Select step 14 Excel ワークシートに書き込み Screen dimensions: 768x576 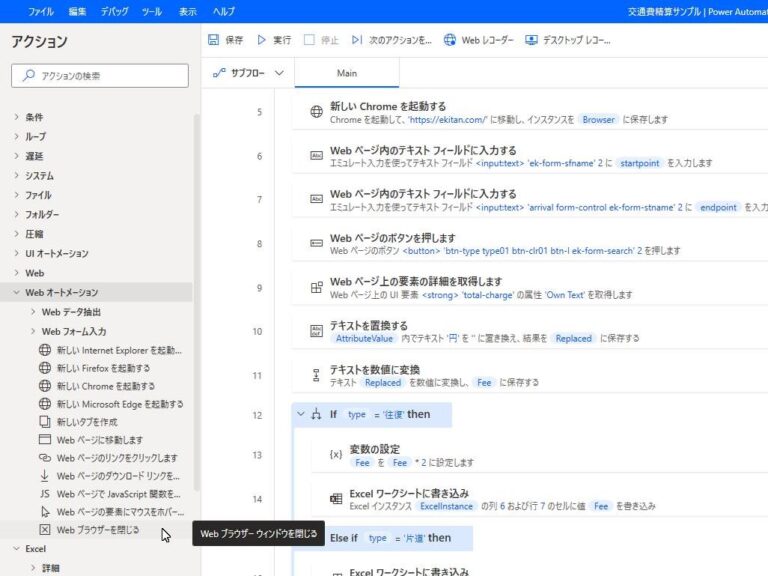tap(540, 499)
